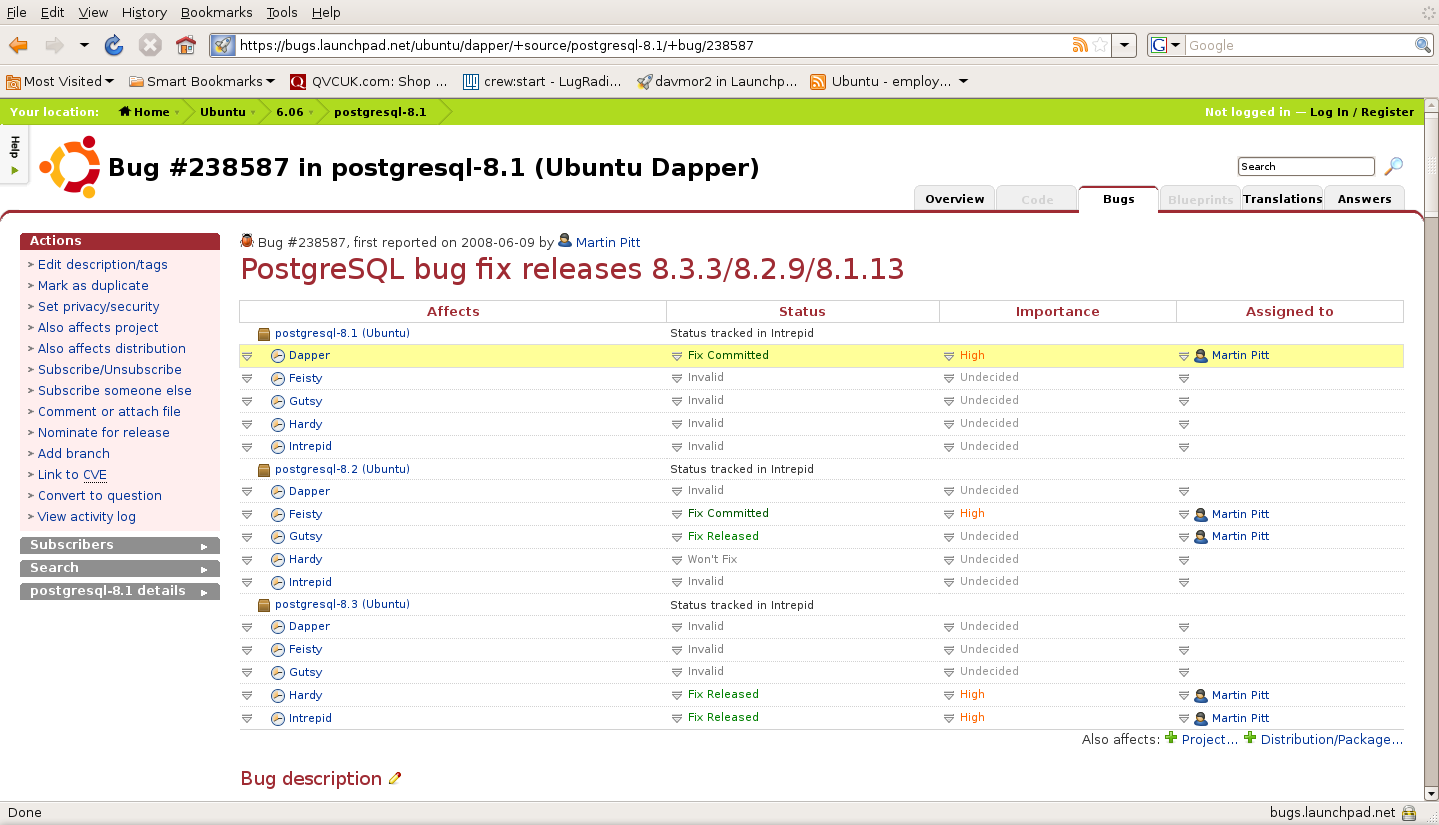This screenshot has height=825, width=1439.
Task: Click the postgresql-8.1 (Ubuntu) package icon
Action: pyautogui.click(x=264, y=334)
